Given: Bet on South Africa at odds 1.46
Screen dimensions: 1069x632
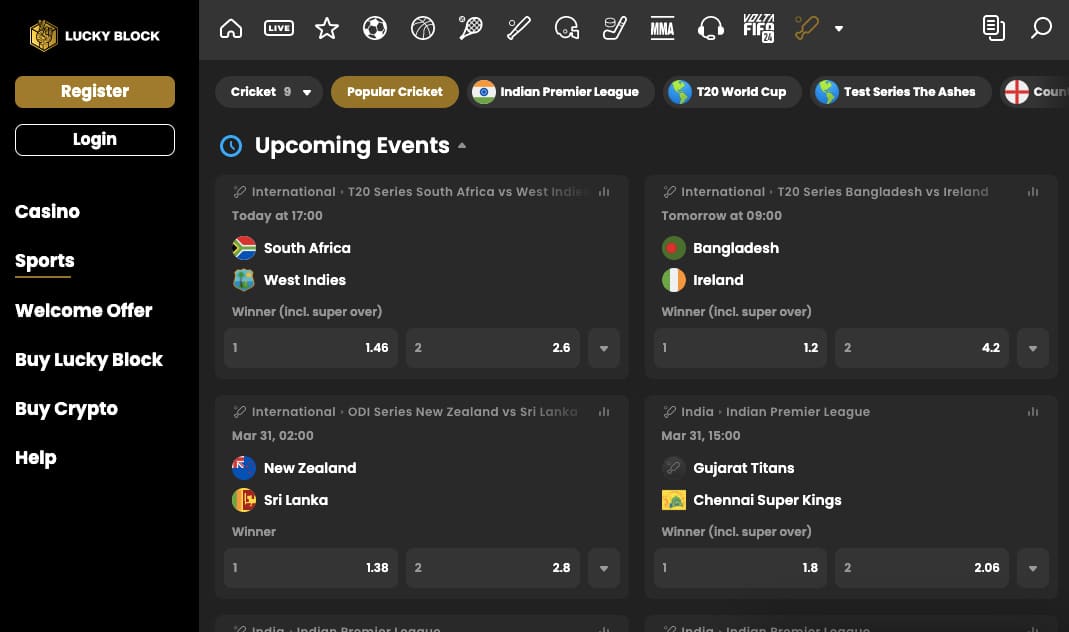Looking at the screenshot, I should click(311, 348).
